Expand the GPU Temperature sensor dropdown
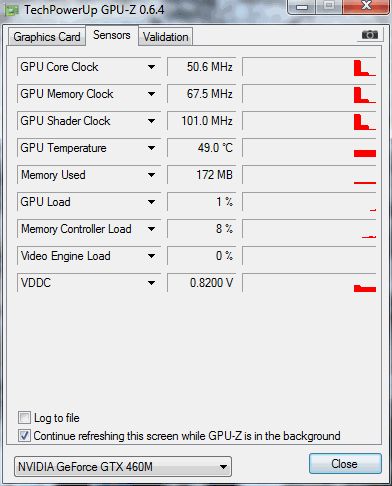 tap(151, 148)
